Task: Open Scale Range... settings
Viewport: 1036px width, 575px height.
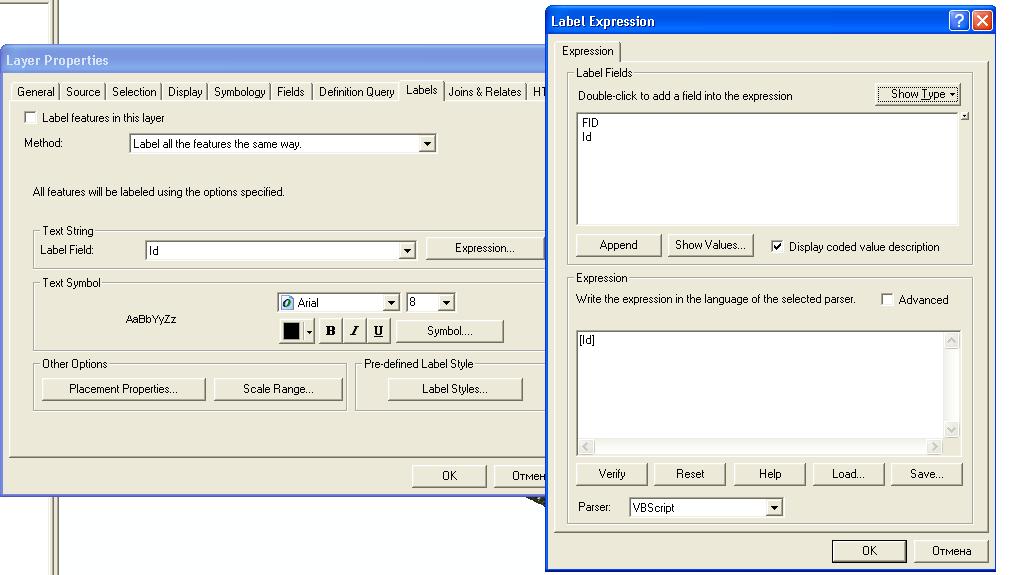Action: pos(278,389)
